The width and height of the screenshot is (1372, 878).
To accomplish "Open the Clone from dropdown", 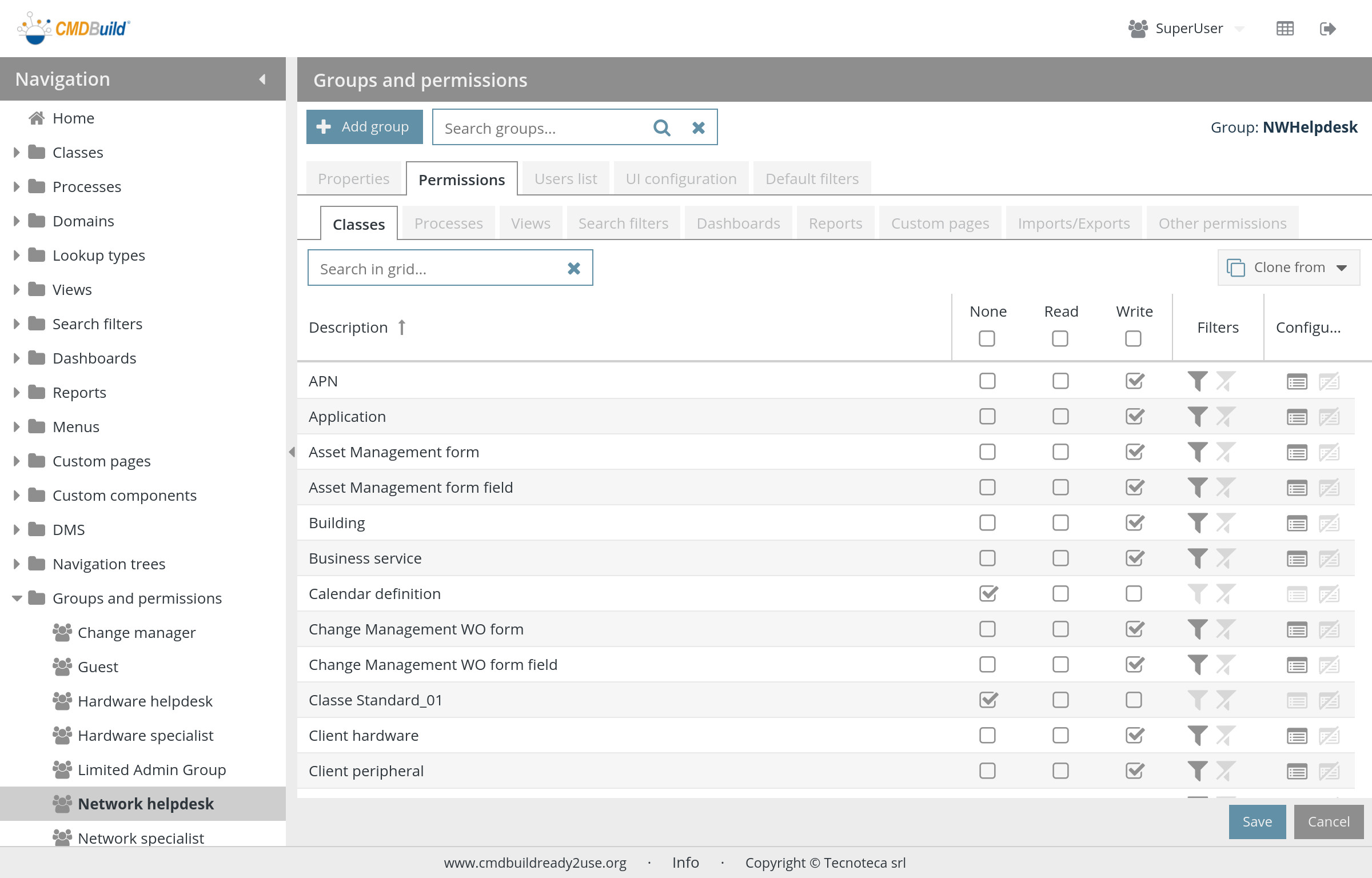I will [1289, 268].
